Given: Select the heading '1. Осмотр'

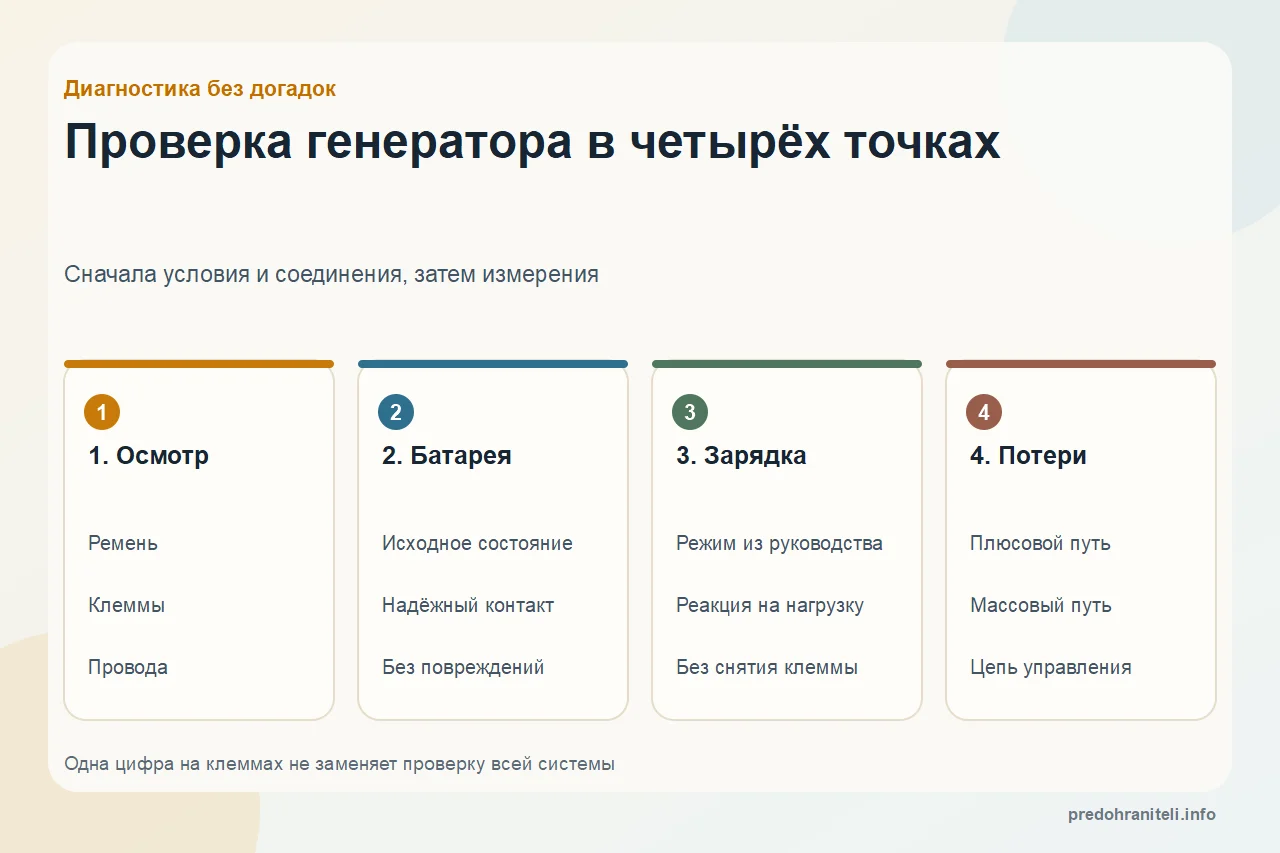Looking at the screenshot, I should pyautogui.click(x=149, y=456).
